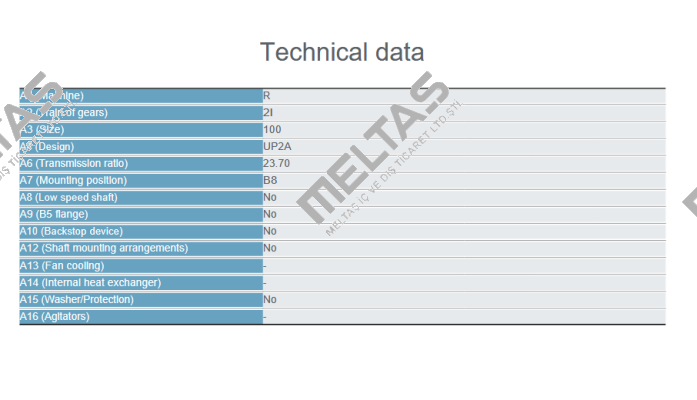The height and width of the screenshot is (400, 697).
Task: Select the A15 (Washer/Protection) label
Action: (76, 299)
